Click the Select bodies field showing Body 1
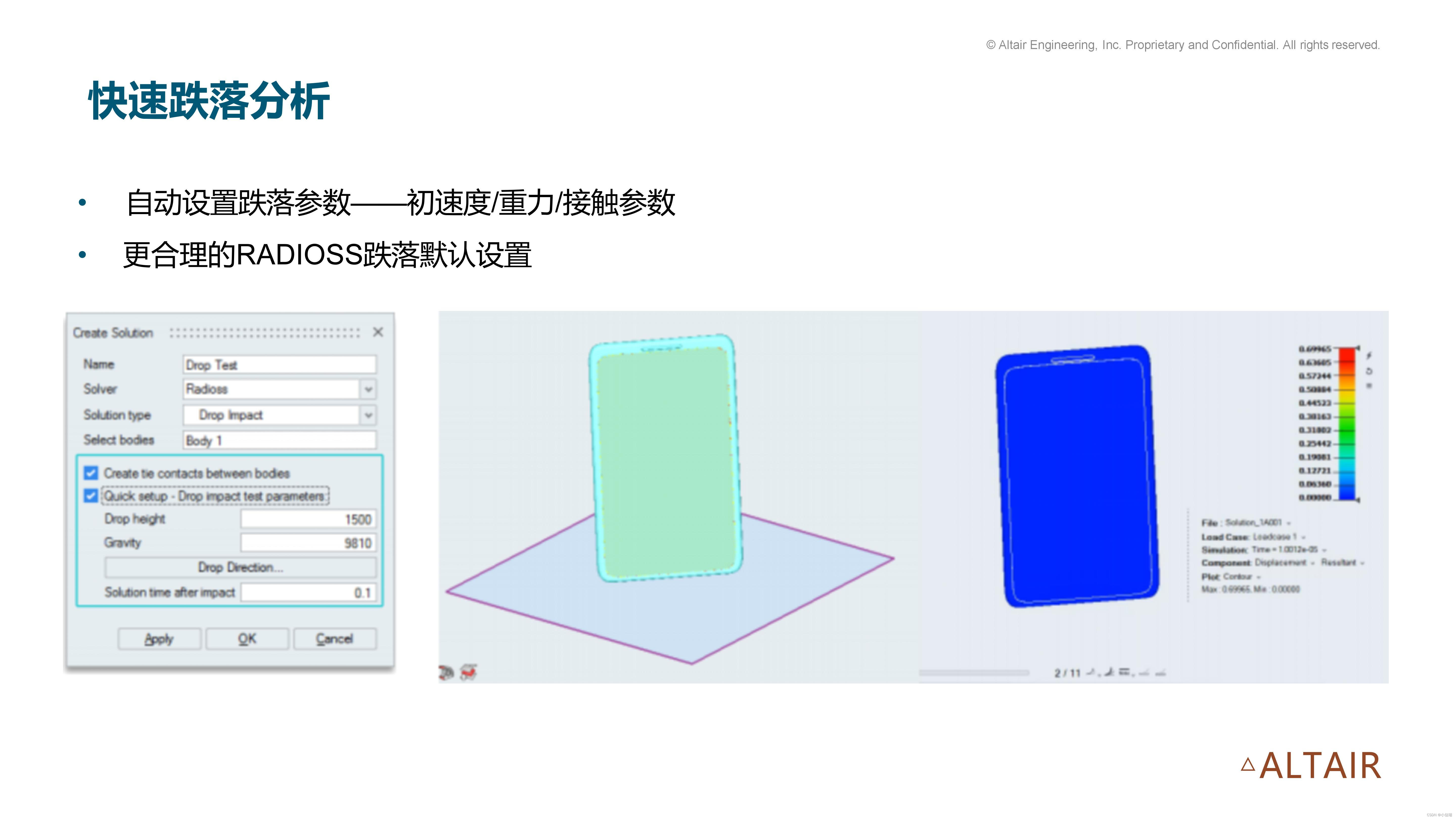 279,440
